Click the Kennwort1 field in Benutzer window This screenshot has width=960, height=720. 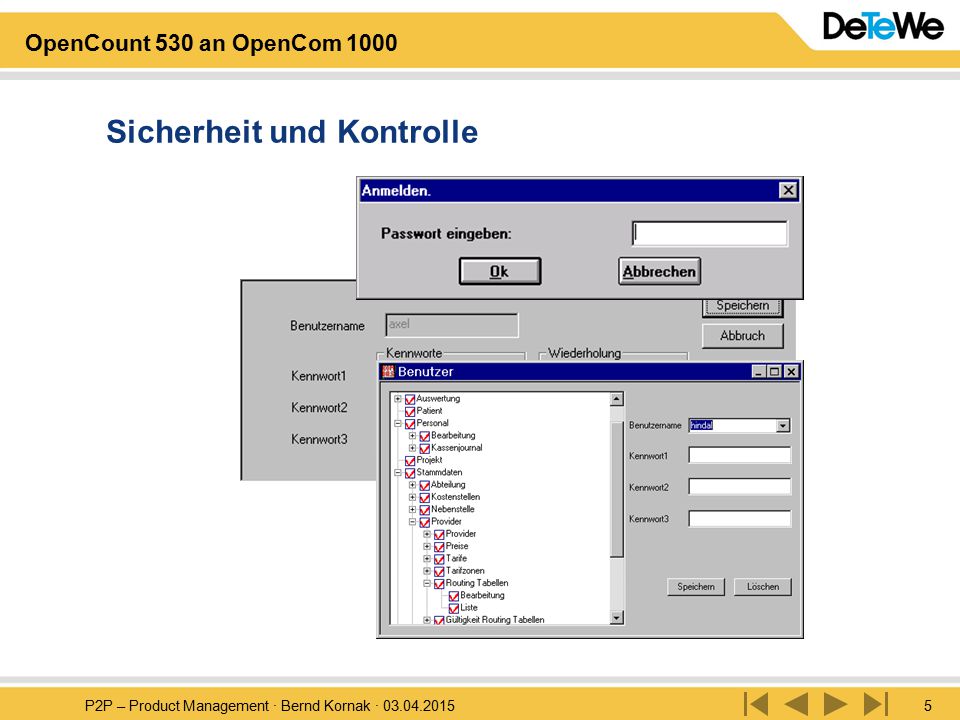tap(740, 455)
